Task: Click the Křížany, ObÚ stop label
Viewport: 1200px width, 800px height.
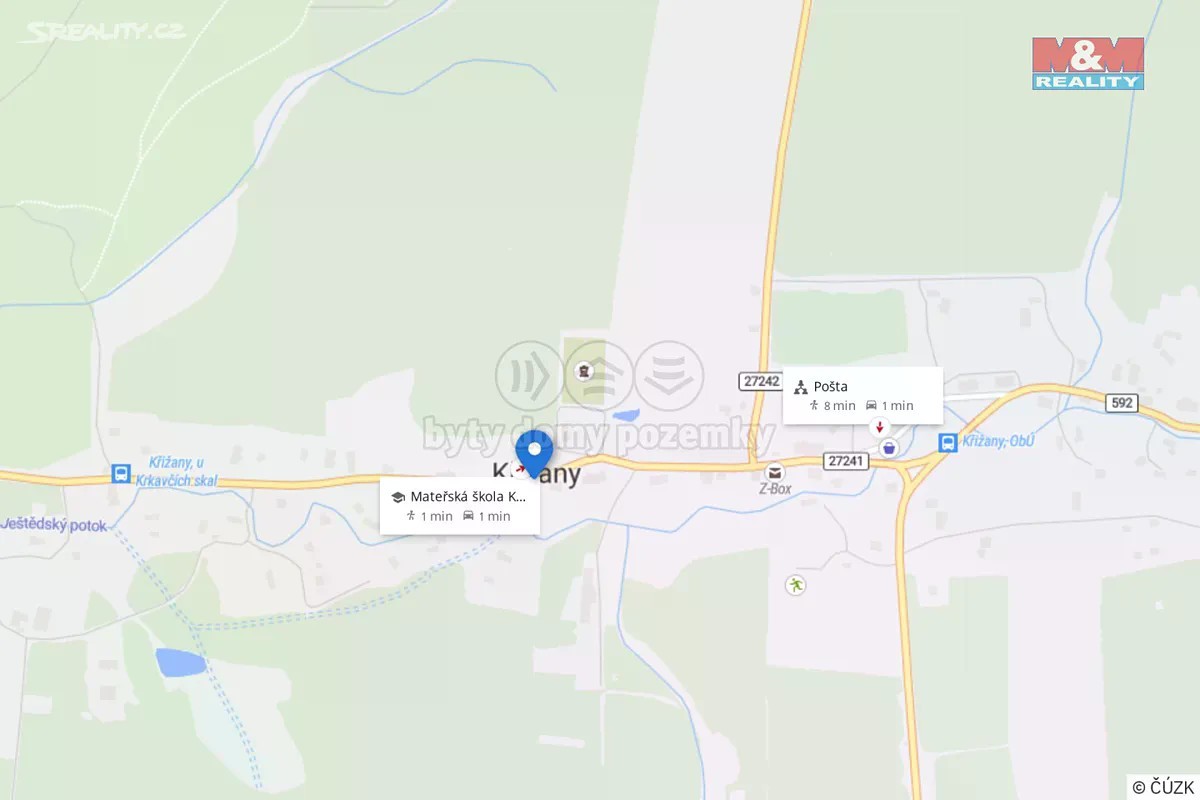Action: [999, 442]
